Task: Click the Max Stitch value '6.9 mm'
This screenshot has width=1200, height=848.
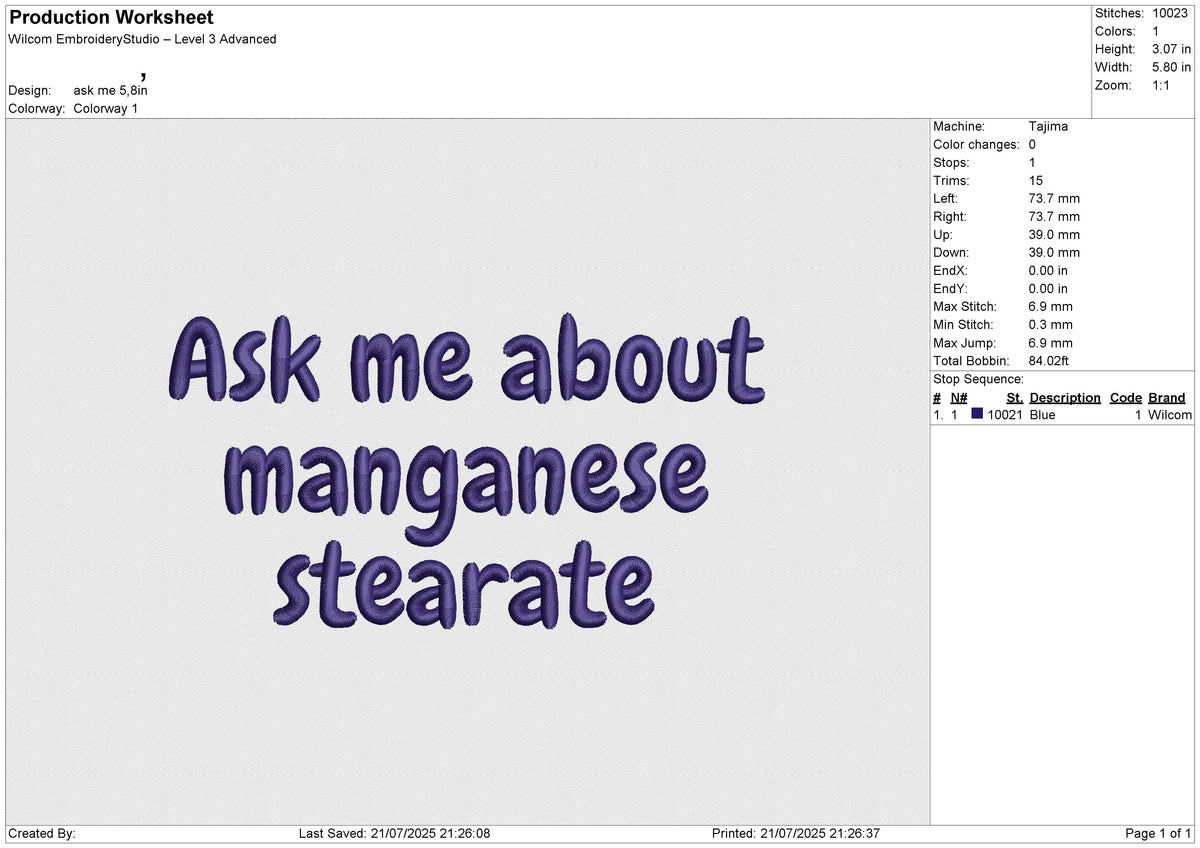Action: (1050, 306)
